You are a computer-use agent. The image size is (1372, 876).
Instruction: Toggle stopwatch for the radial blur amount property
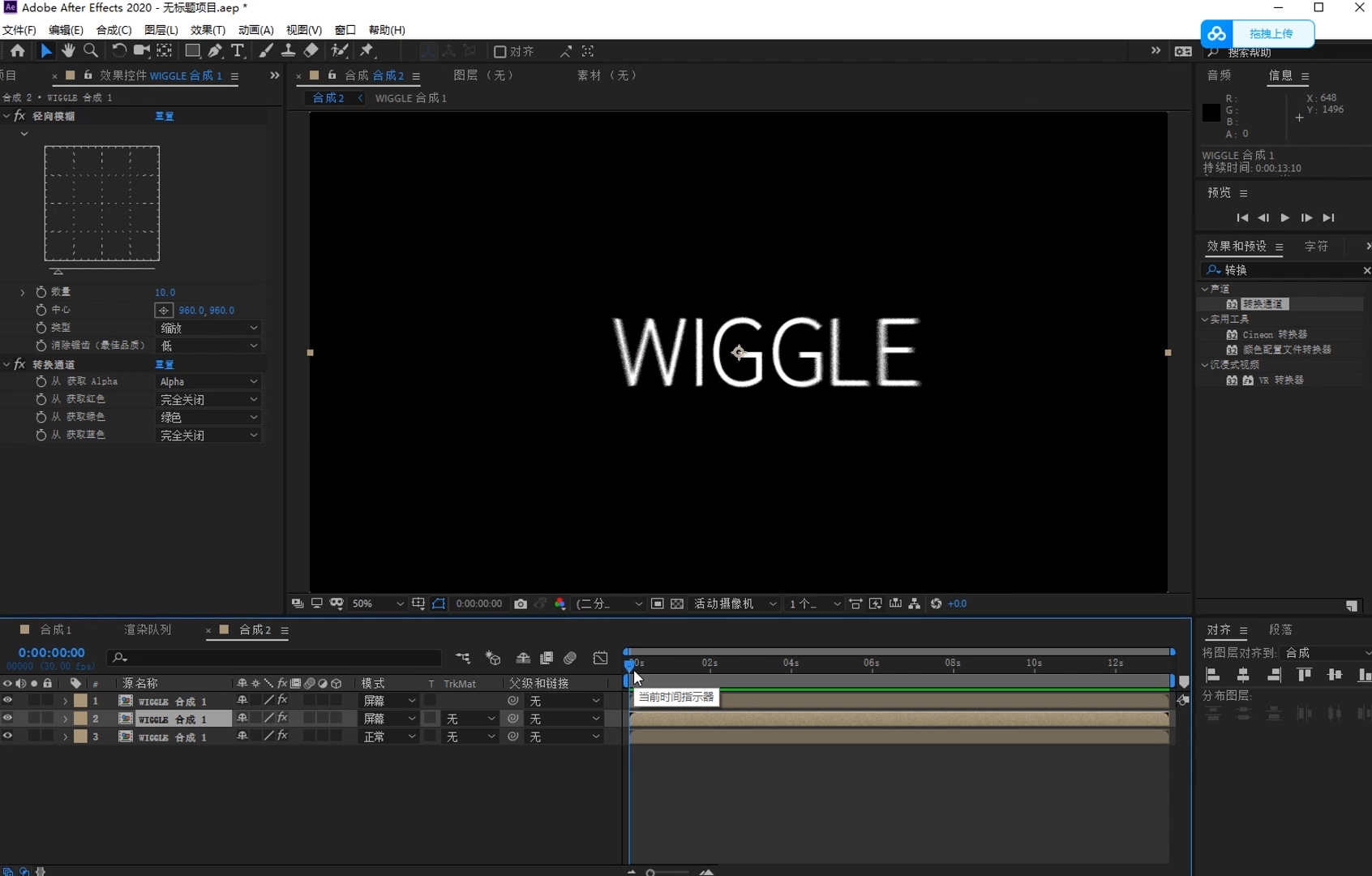pyautogui.click(x=41, y=292)
